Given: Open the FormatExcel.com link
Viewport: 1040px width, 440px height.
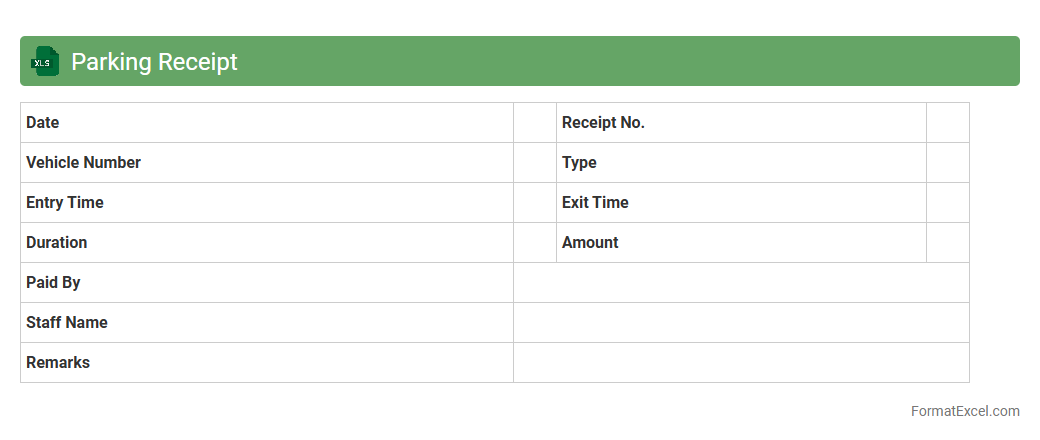Looking at the screenshot, I should pyautogui.click(x=965, y=411).
